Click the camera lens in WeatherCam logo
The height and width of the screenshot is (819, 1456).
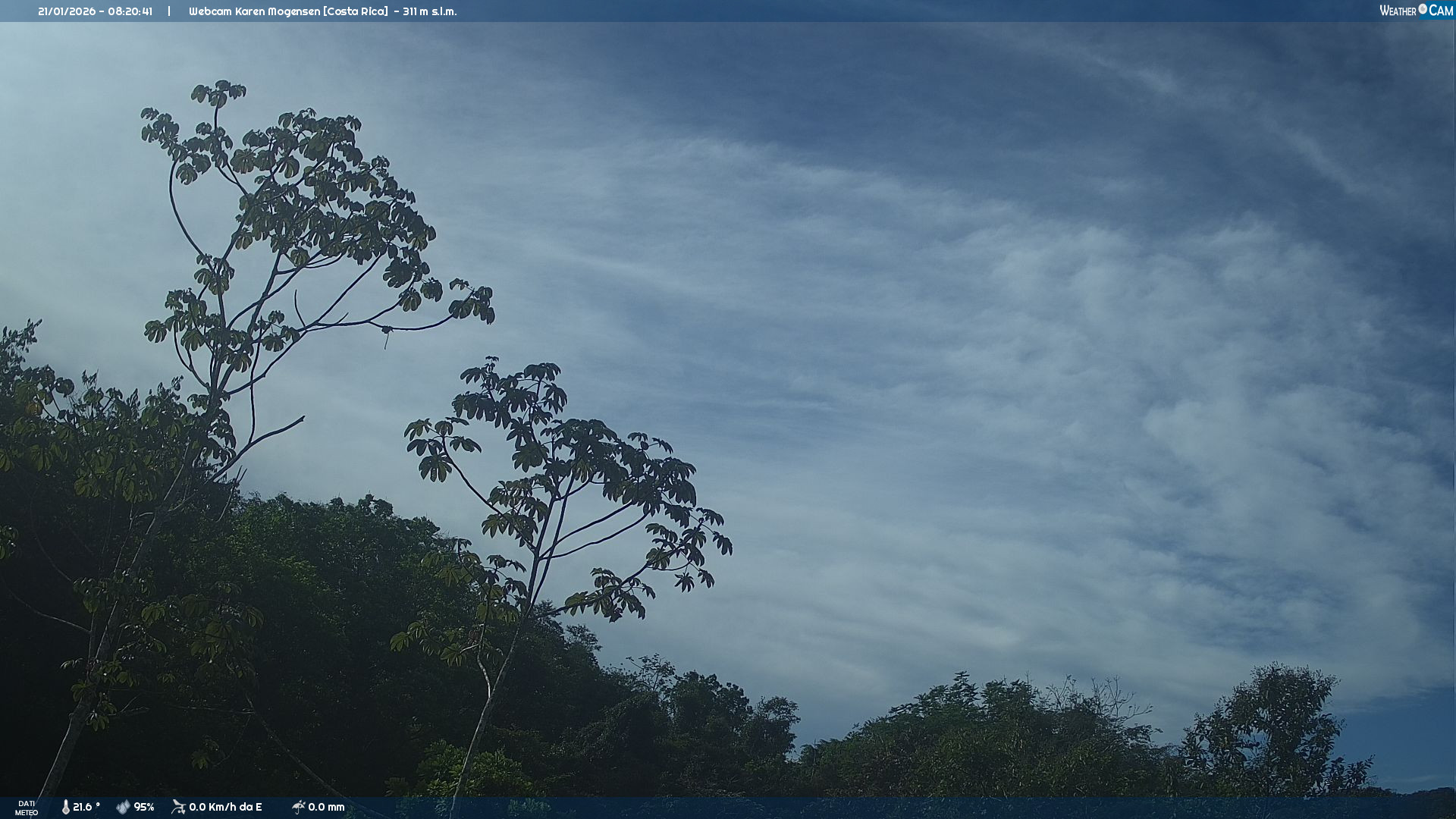[1423, 9]
